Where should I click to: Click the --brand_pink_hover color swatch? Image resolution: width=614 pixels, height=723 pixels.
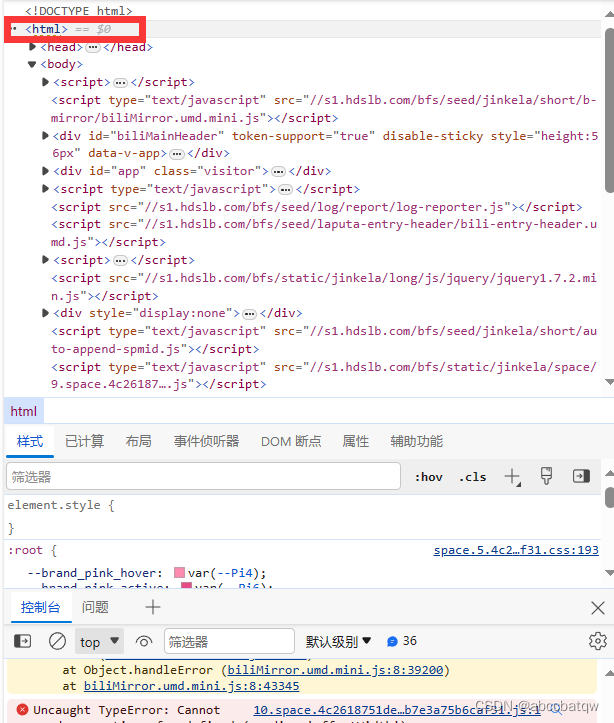click(x=179, y=573)
